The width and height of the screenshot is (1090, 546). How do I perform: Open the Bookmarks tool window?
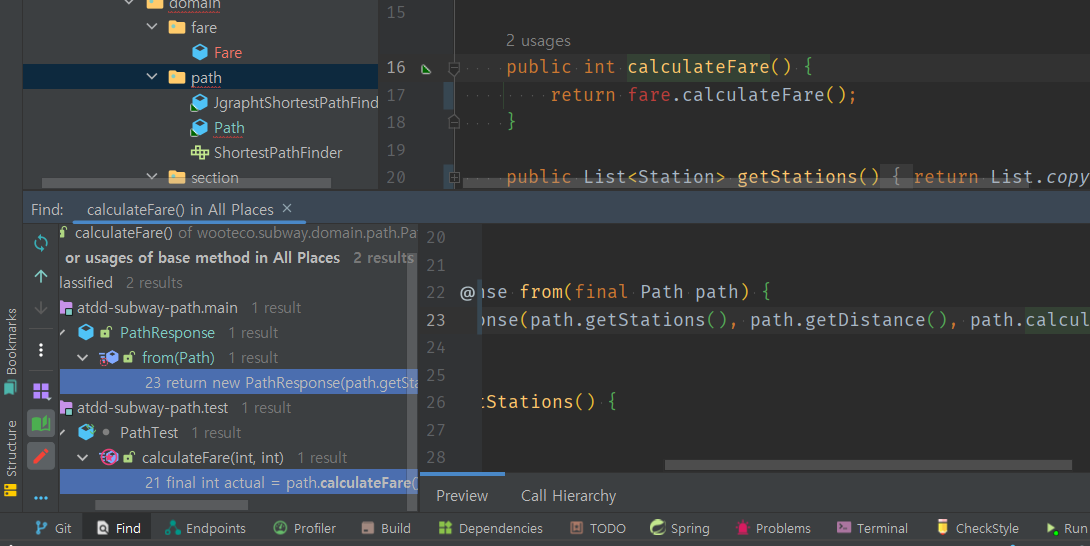click(10, 351)
